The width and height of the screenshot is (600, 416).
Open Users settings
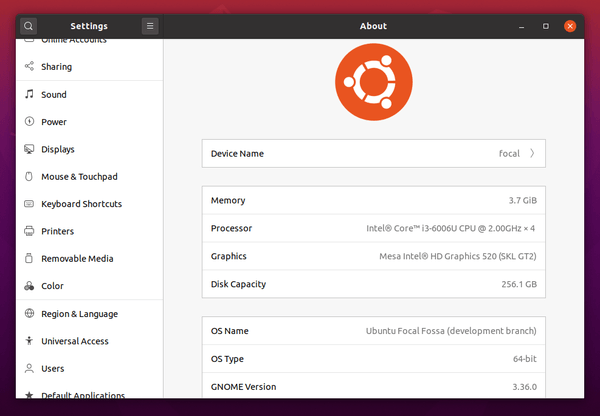[90, 369]
